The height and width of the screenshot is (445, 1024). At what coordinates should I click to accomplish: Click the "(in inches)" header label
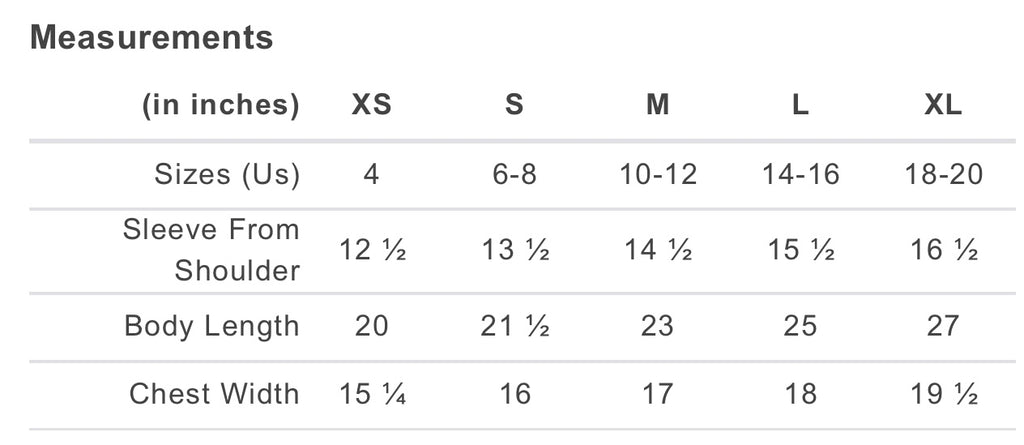point(221,105)
